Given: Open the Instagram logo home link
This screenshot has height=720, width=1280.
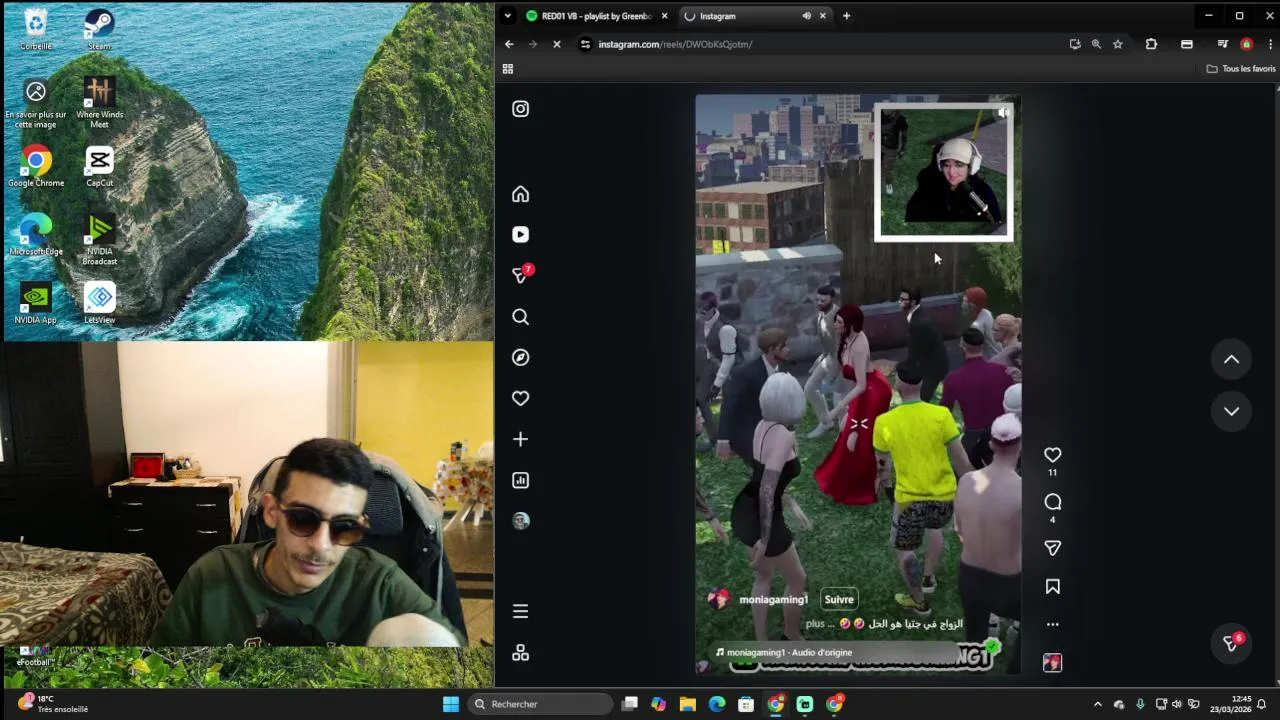Looking at the screenshot, I should point(520,109).
